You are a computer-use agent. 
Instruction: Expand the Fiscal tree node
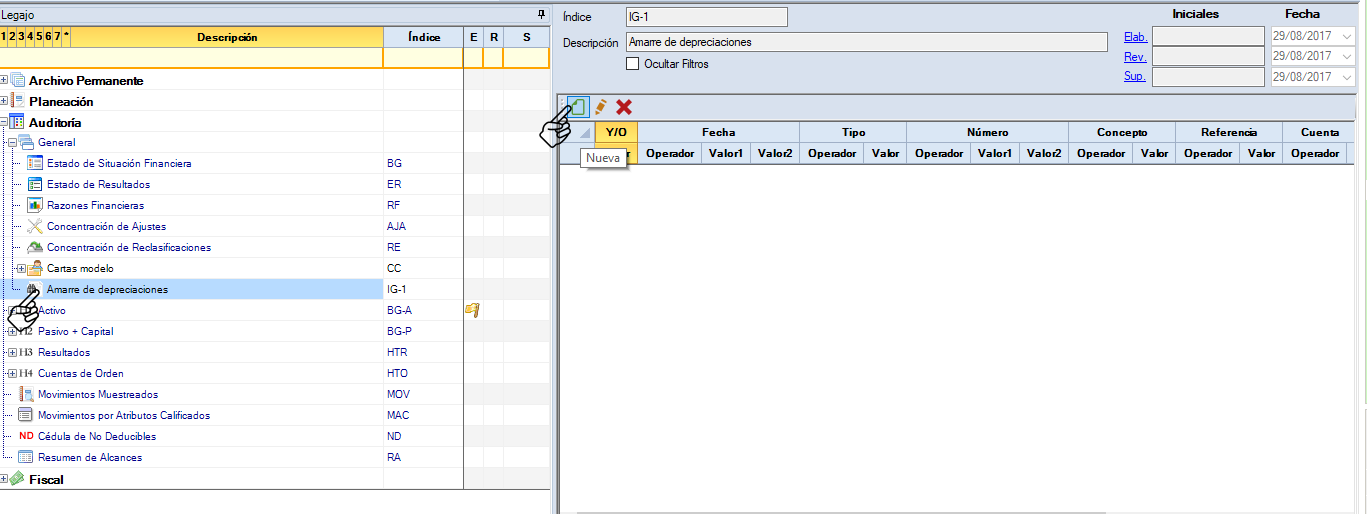[5, 479]
